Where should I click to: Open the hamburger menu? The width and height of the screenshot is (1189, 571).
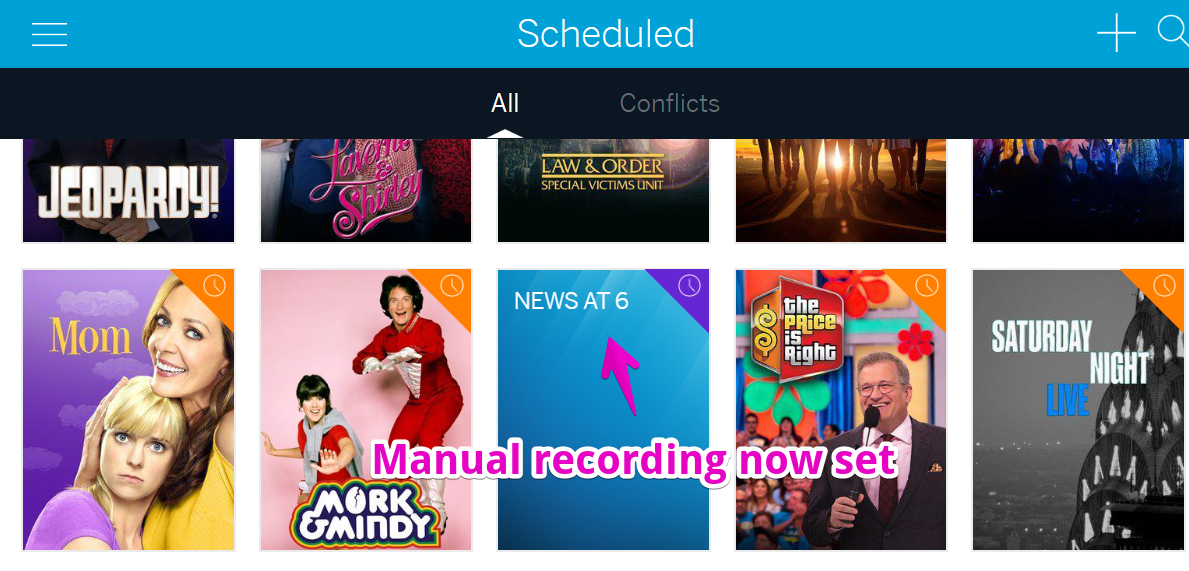point(49,34)
